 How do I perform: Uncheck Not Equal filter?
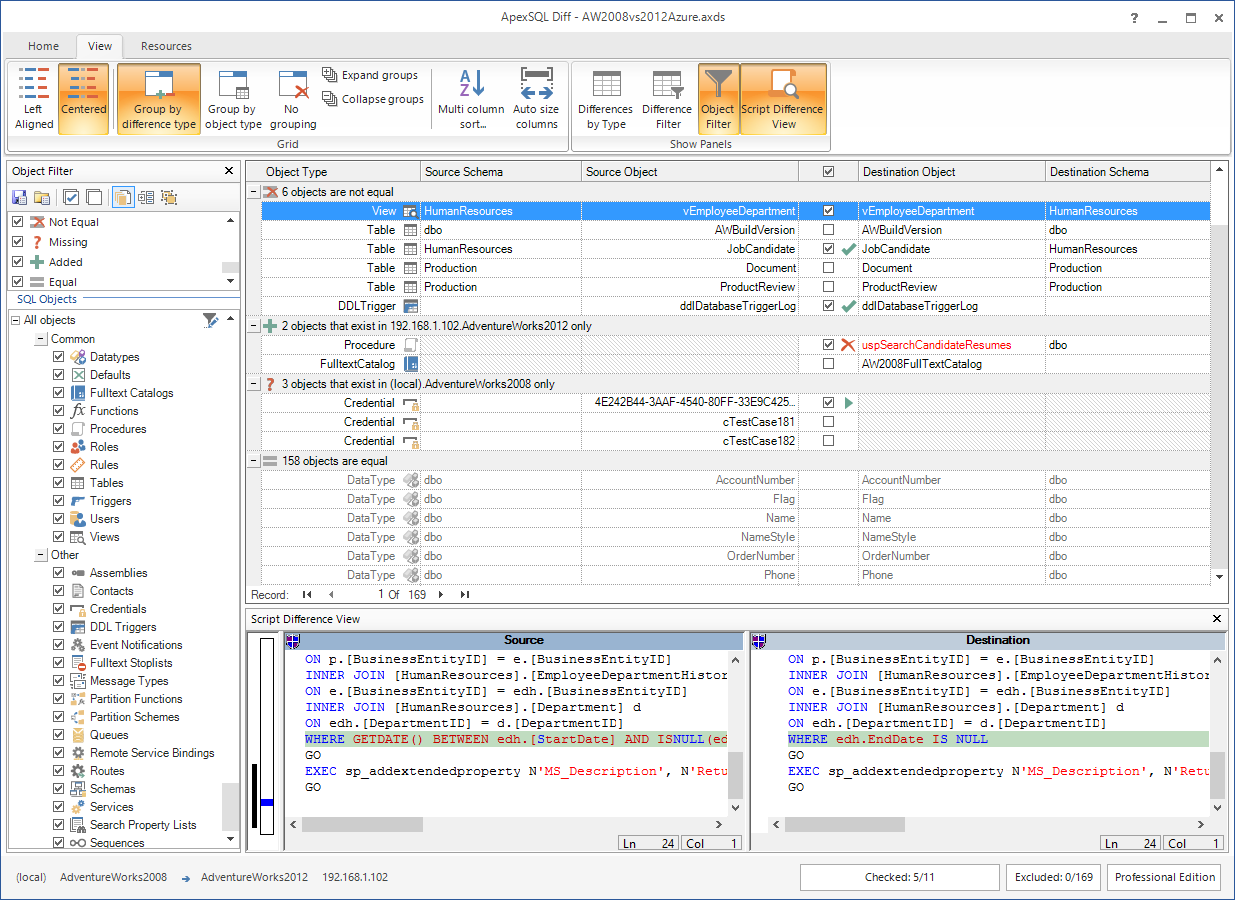(17, 222)
